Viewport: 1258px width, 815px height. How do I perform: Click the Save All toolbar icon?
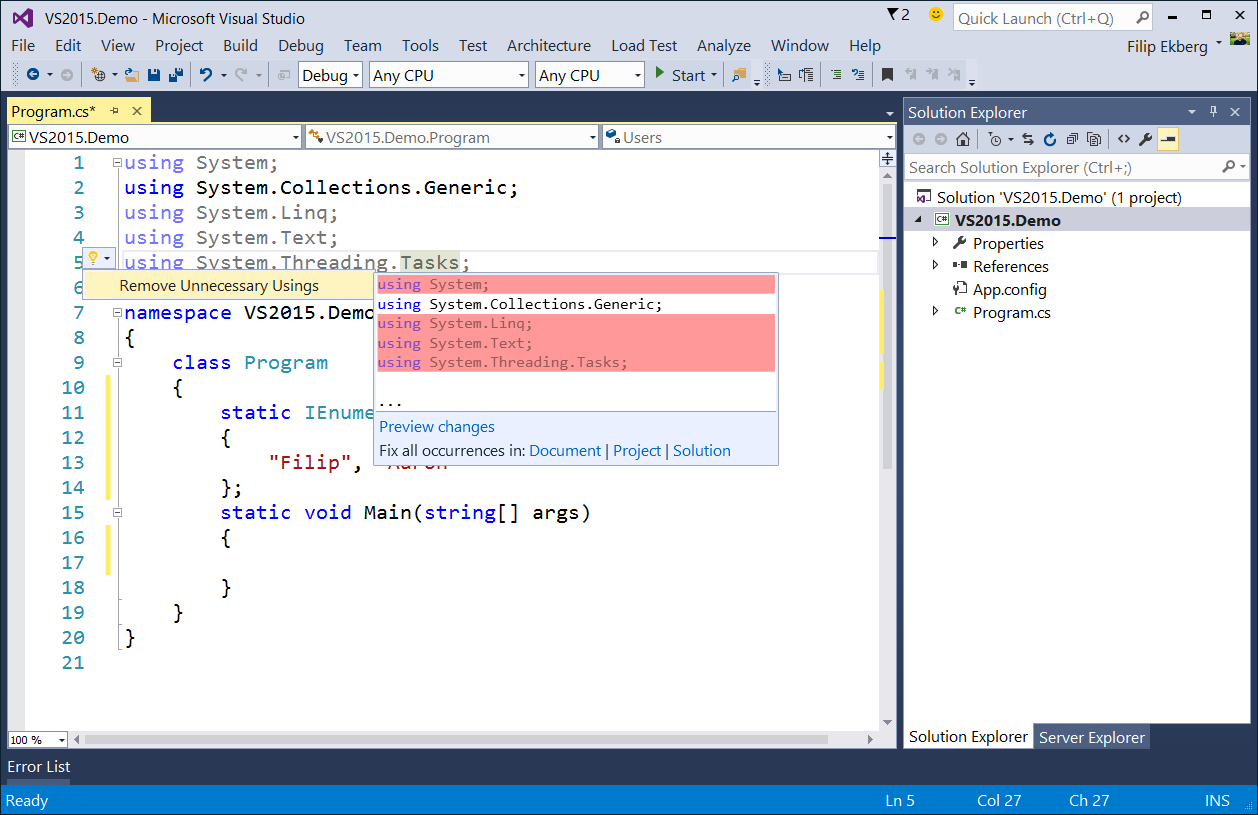click(176, 75)
